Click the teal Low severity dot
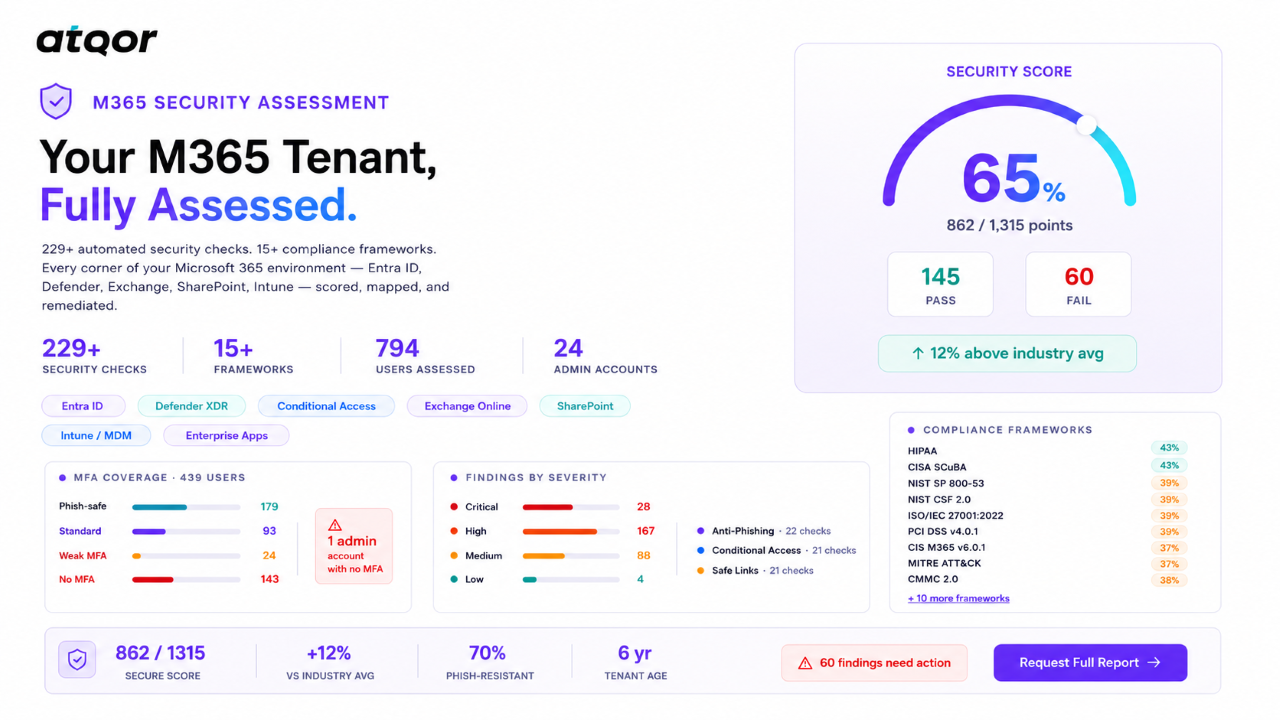The width and height of the screenshot is (1280, 720). click(454, 579)
